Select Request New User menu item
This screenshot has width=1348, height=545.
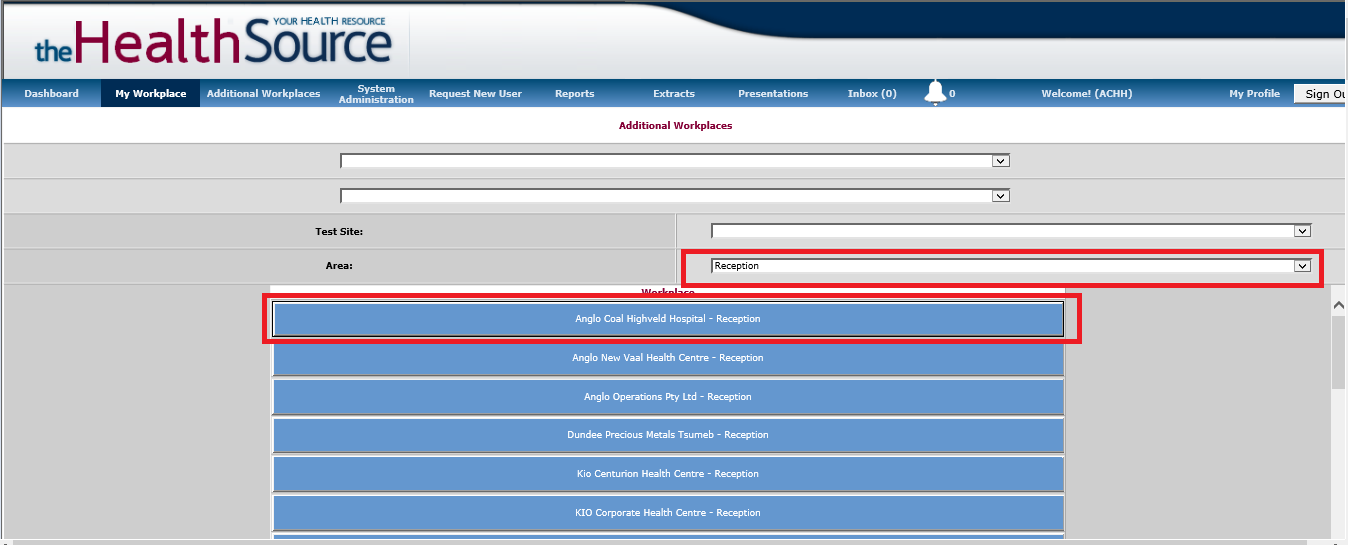tap(475, 94)
